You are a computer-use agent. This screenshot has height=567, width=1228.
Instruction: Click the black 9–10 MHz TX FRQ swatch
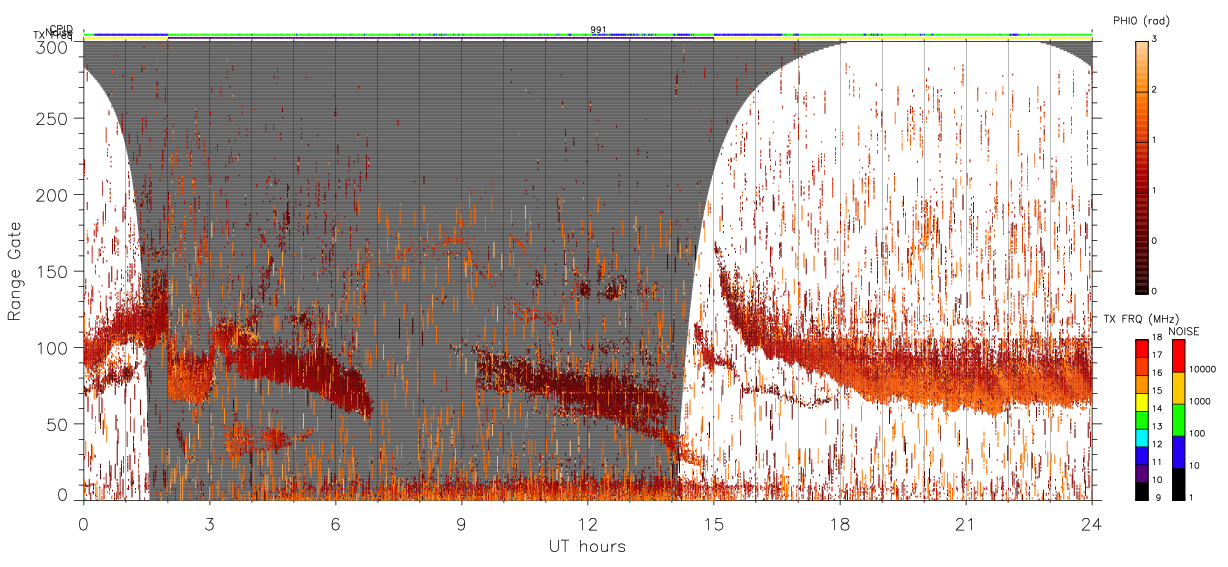pos(1142,491)
